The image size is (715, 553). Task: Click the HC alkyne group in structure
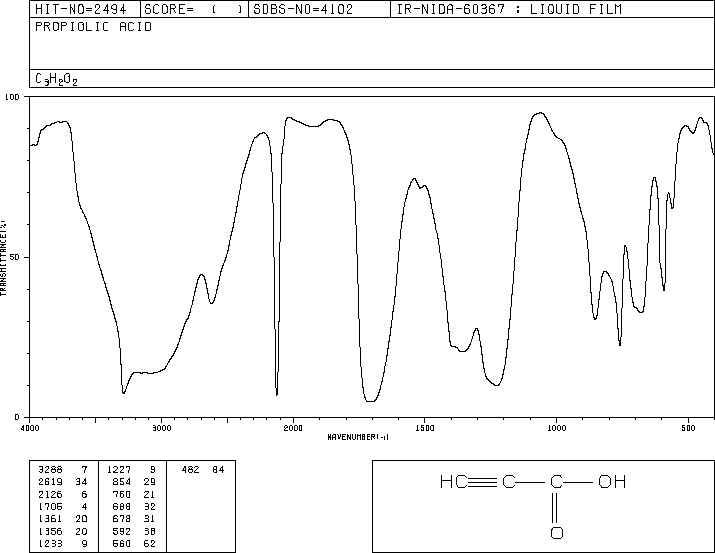pos(454,482)
